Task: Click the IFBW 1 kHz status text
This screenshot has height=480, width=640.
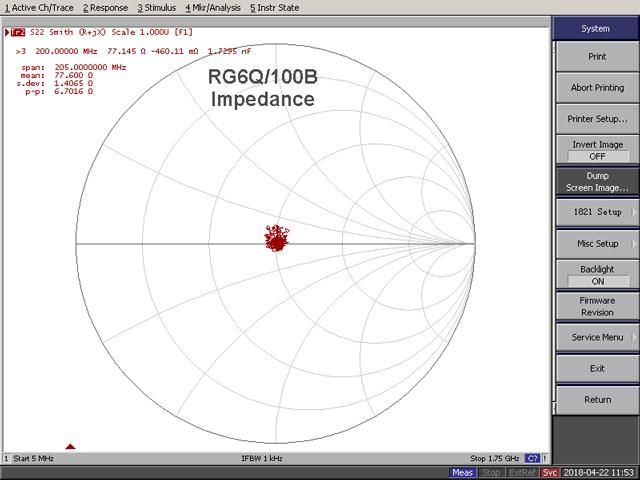Action: pos(262,458)
